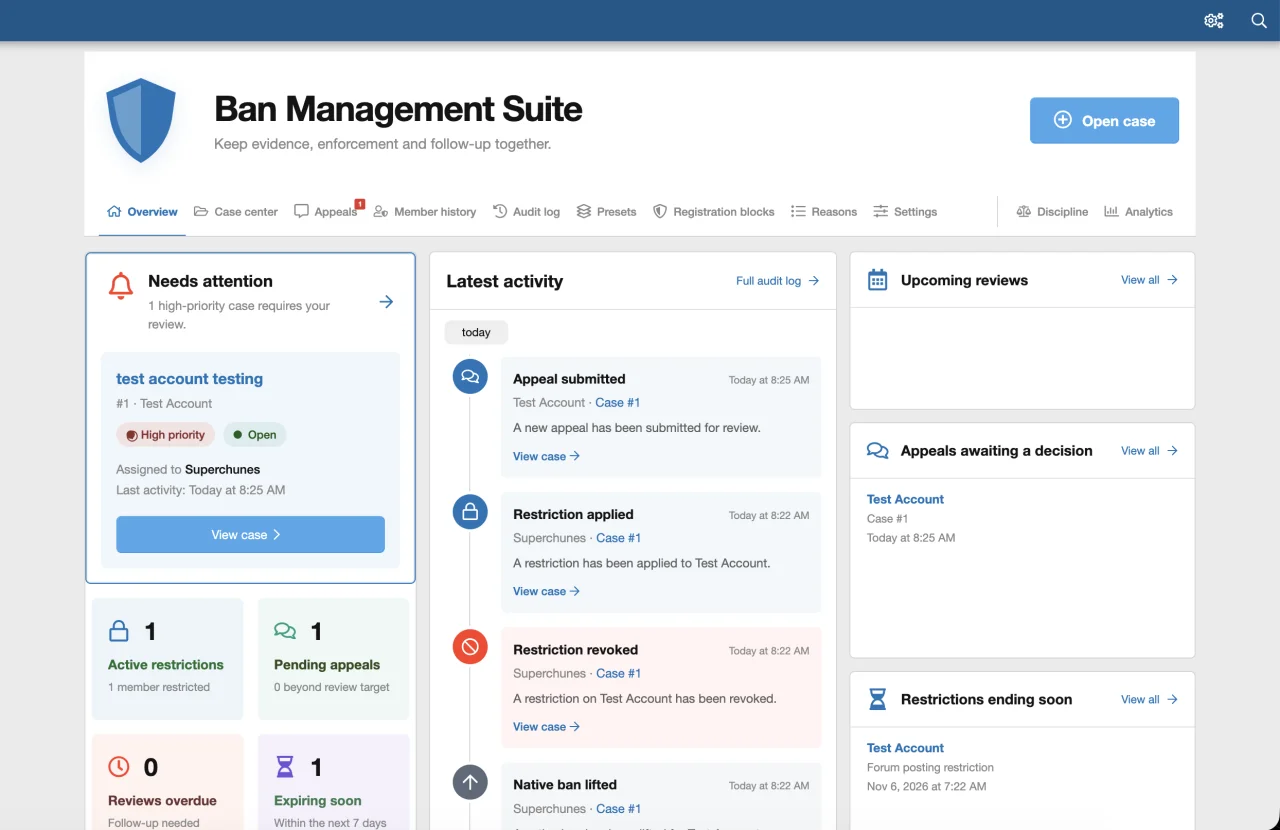
Task: Click View all in Restrictions ending soon
Action: click(x=1149, y=699)
